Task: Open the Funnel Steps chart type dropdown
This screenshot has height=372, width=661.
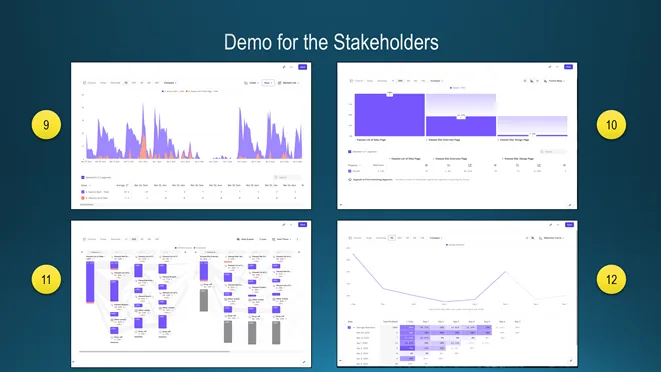Action: (554, 81)
